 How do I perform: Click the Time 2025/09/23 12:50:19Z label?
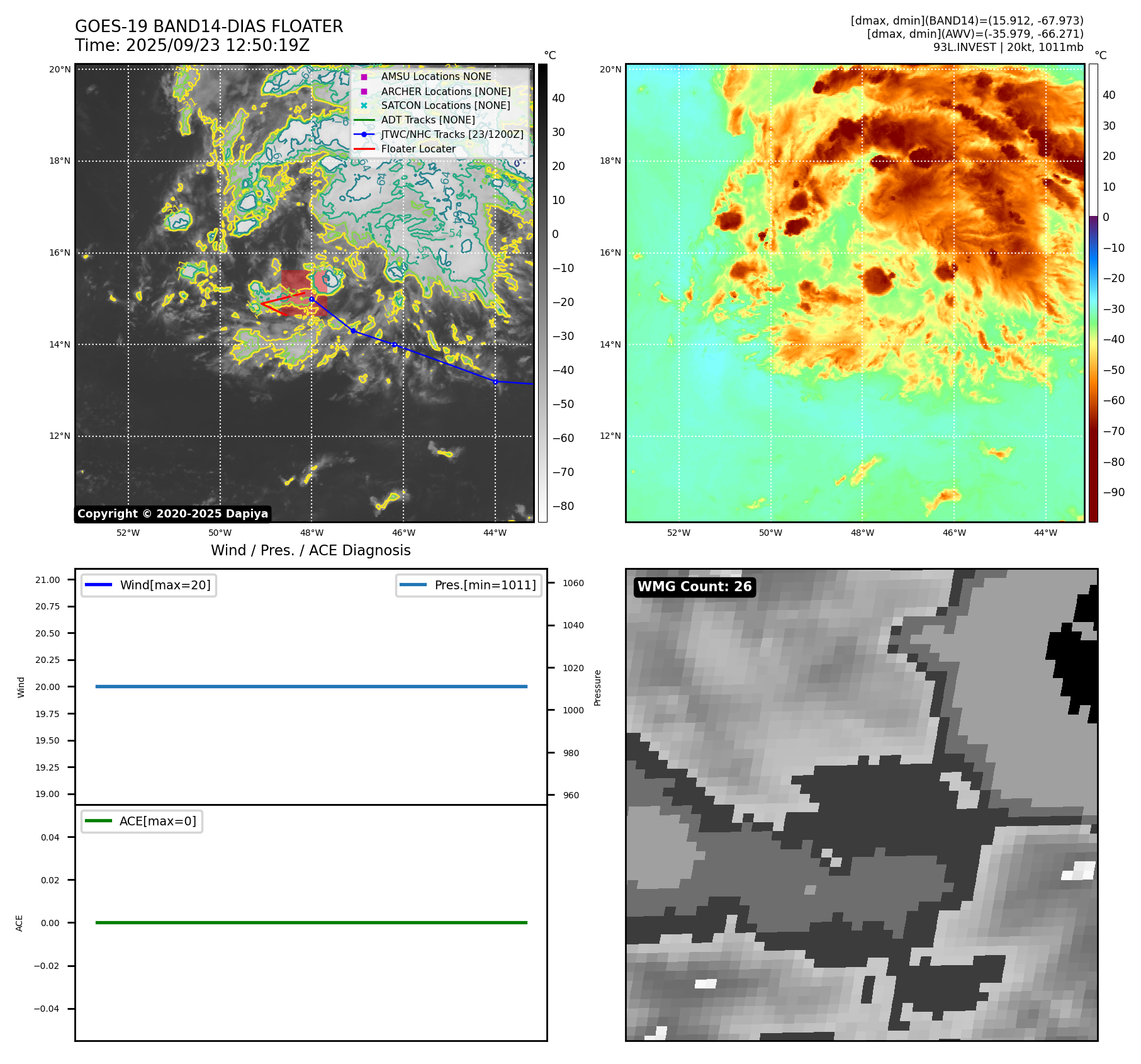click(193, 45)
